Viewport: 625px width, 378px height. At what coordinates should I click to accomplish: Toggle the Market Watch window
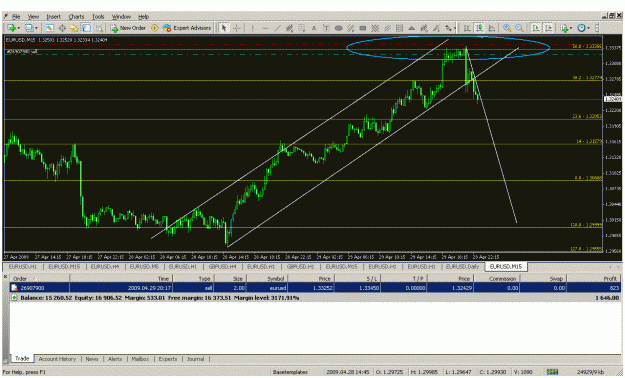(49, 28)
